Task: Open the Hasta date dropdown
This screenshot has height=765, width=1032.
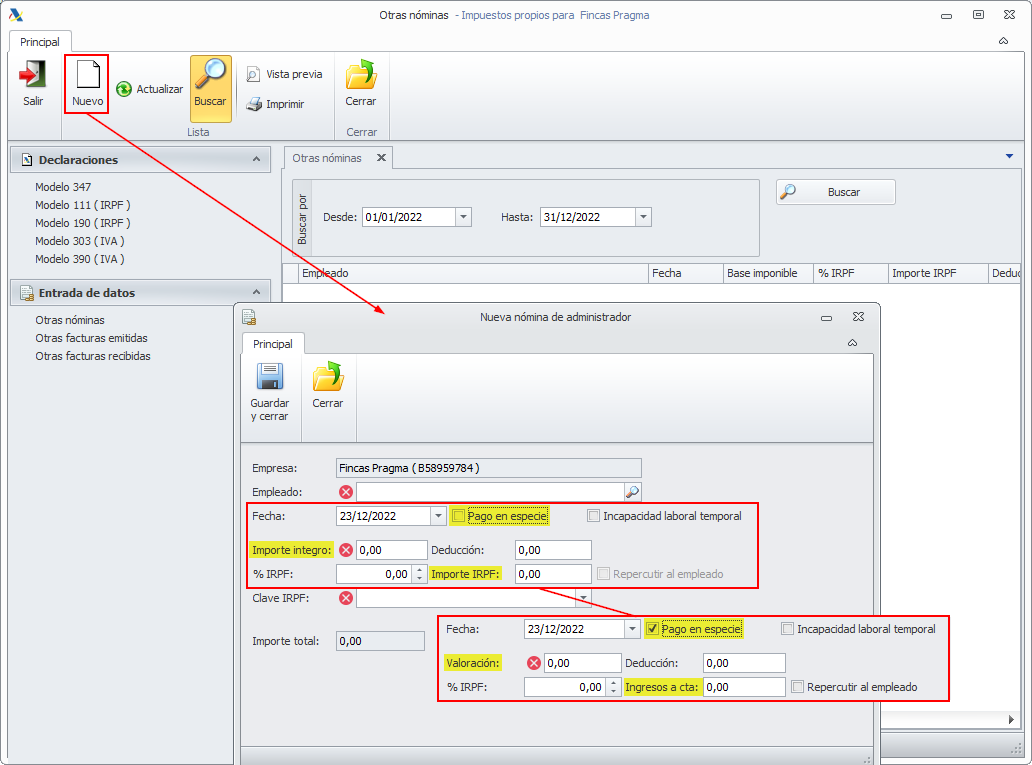Action: 643,217
